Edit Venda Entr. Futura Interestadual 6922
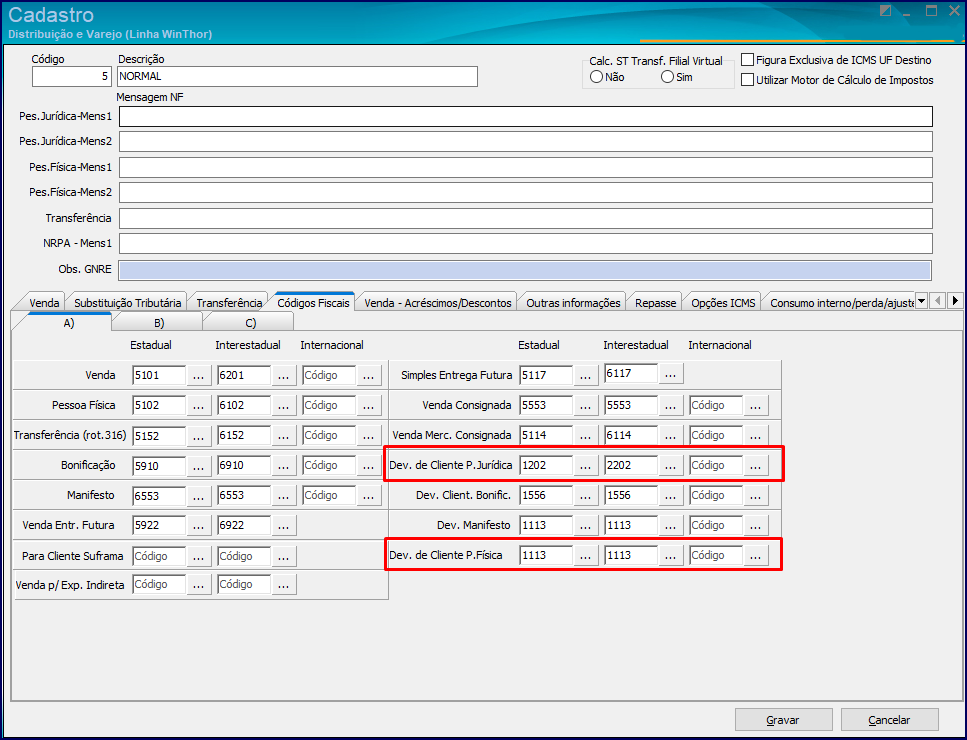The image size is (967, 740). click(244, 525)
